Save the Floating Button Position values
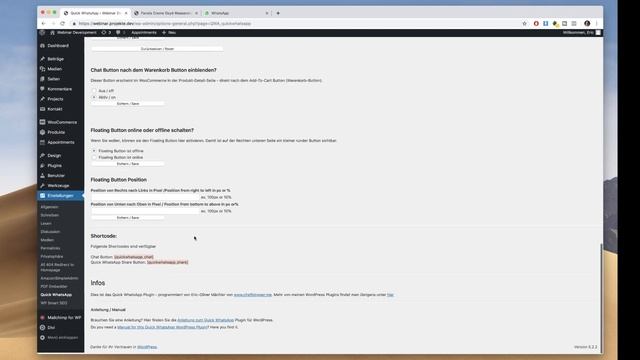Viewport: 640px width, 360px height. click(x=128, y=218)
